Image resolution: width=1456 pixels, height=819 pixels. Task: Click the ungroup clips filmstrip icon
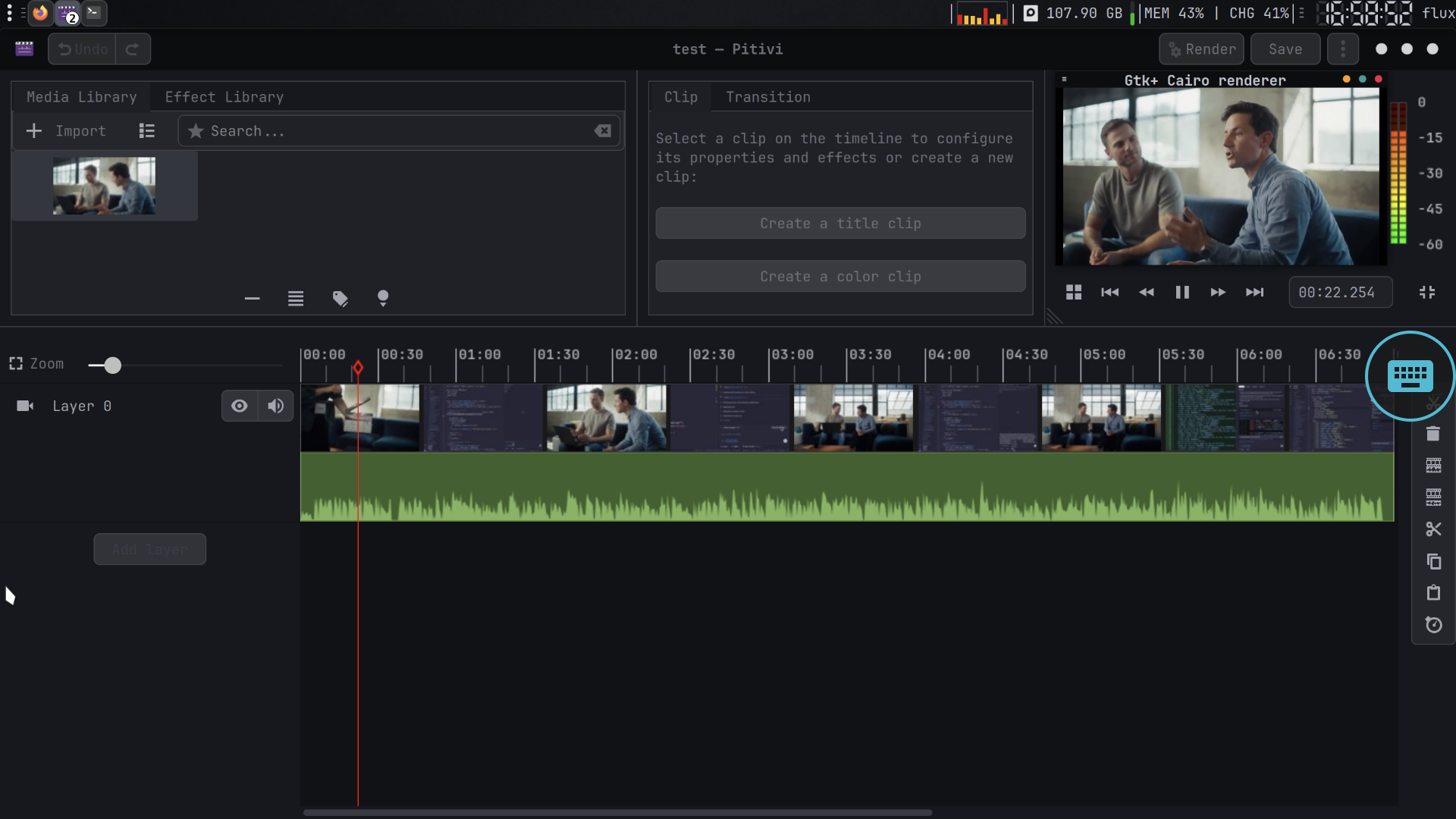pos(1432,497)
